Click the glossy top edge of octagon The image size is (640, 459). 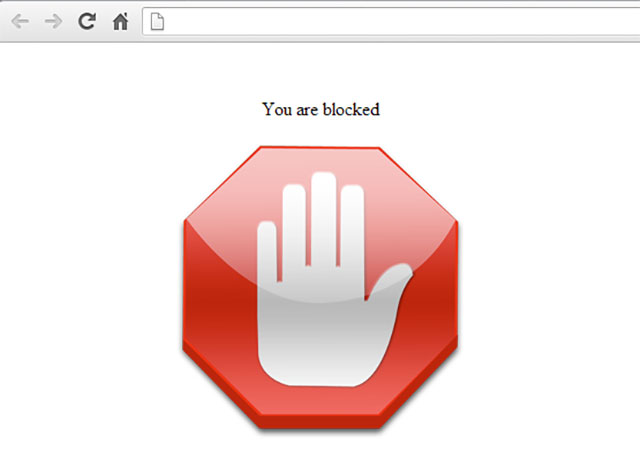point(320,150)
